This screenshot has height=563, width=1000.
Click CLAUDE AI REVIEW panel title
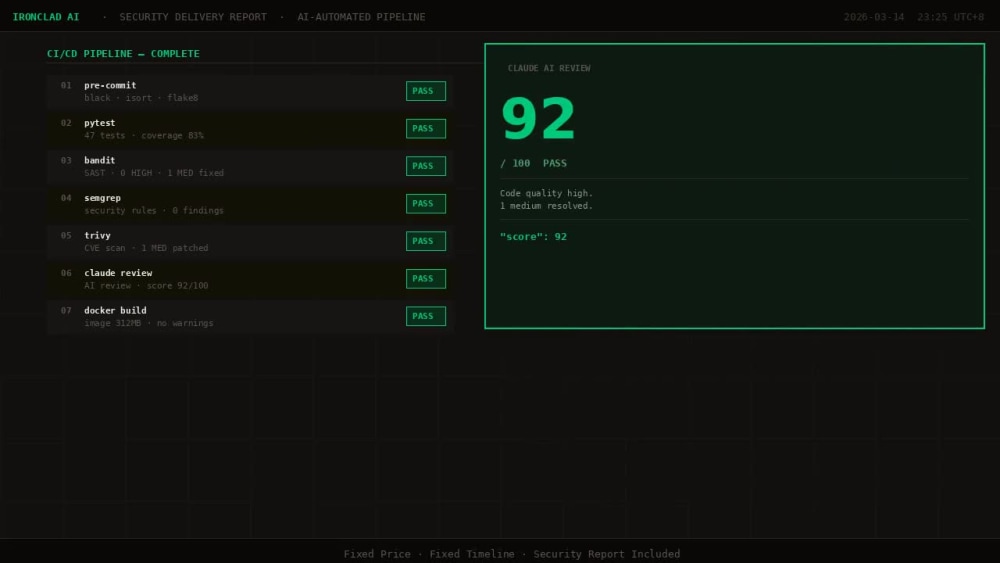(548, 68)
